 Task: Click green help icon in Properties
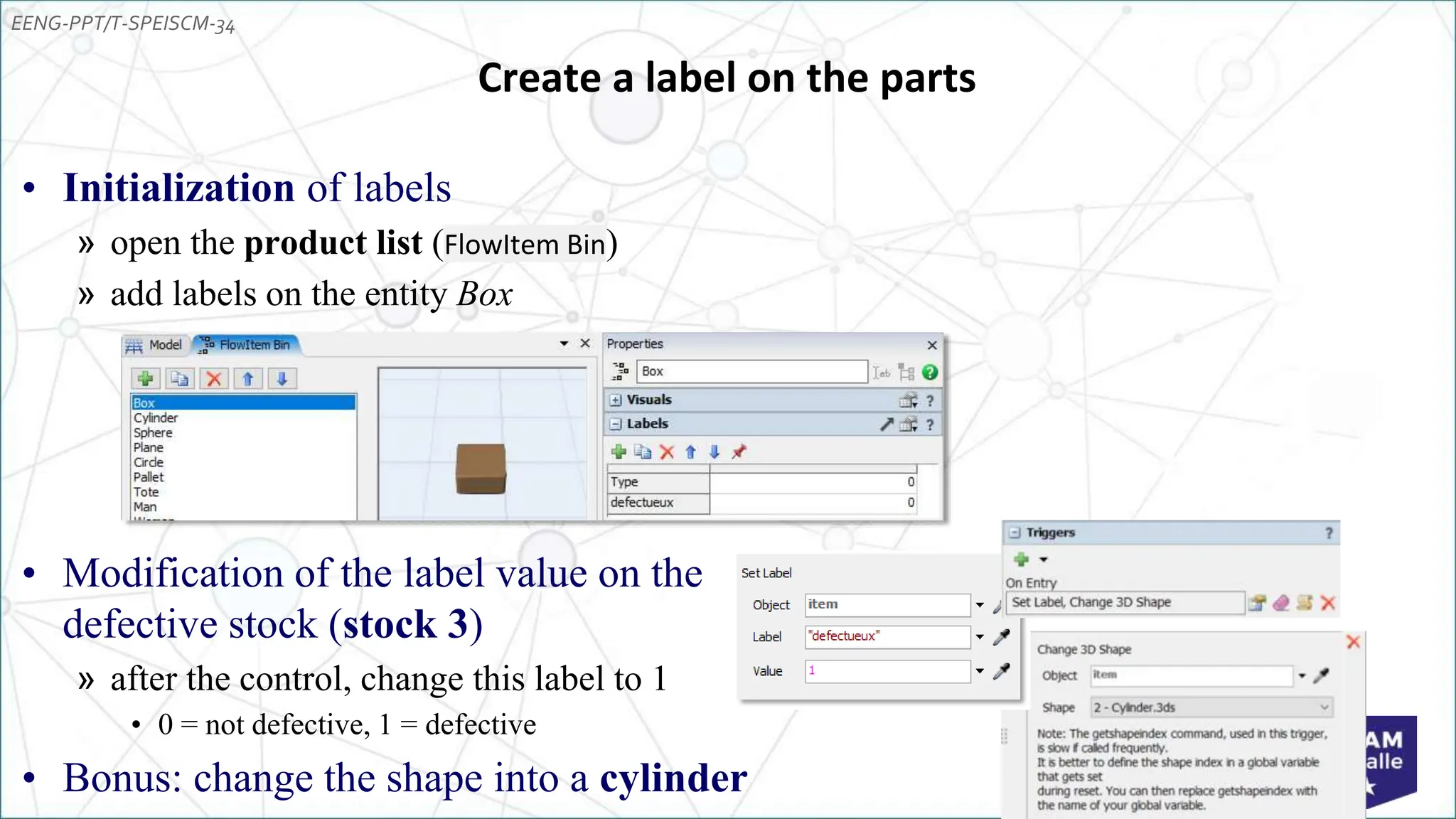(x=930, y=373)
